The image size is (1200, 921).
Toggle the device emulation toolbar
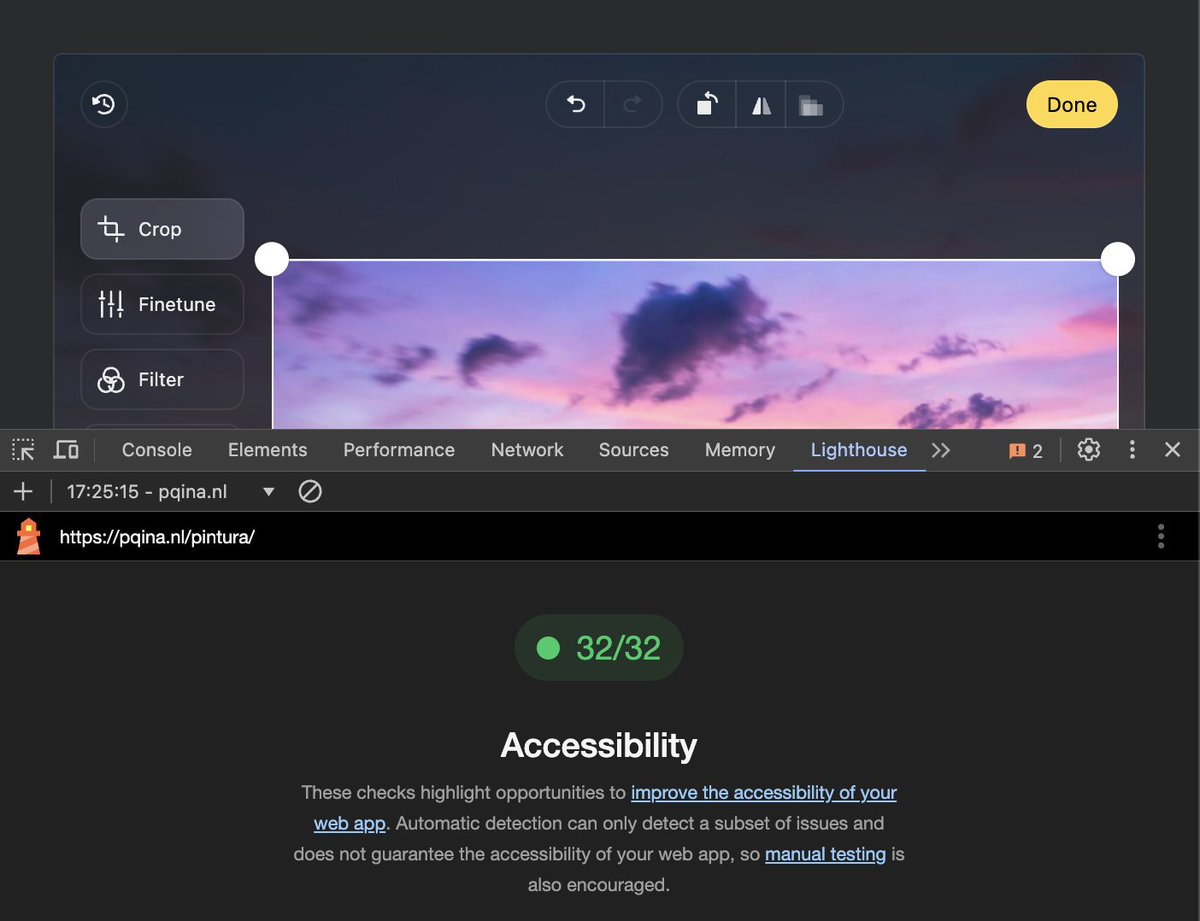point(66,449)
